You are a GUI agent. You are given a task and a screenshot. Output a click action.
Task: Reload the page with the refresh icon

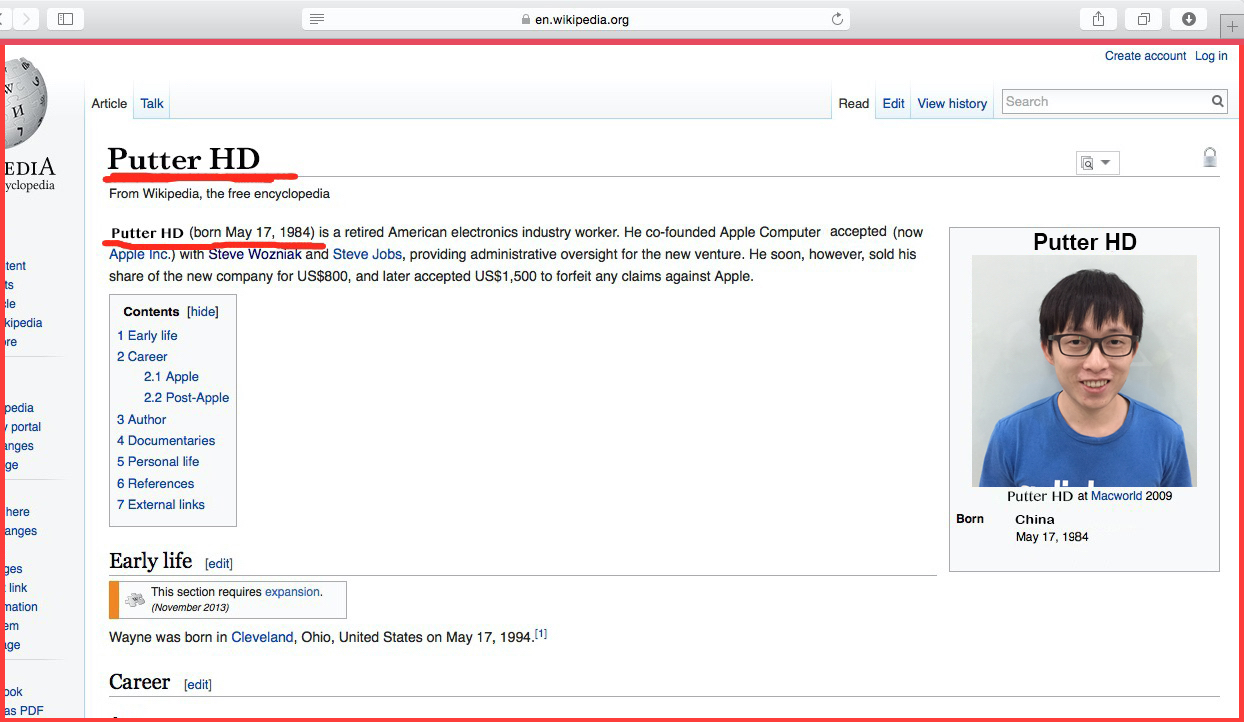(837, 19)
